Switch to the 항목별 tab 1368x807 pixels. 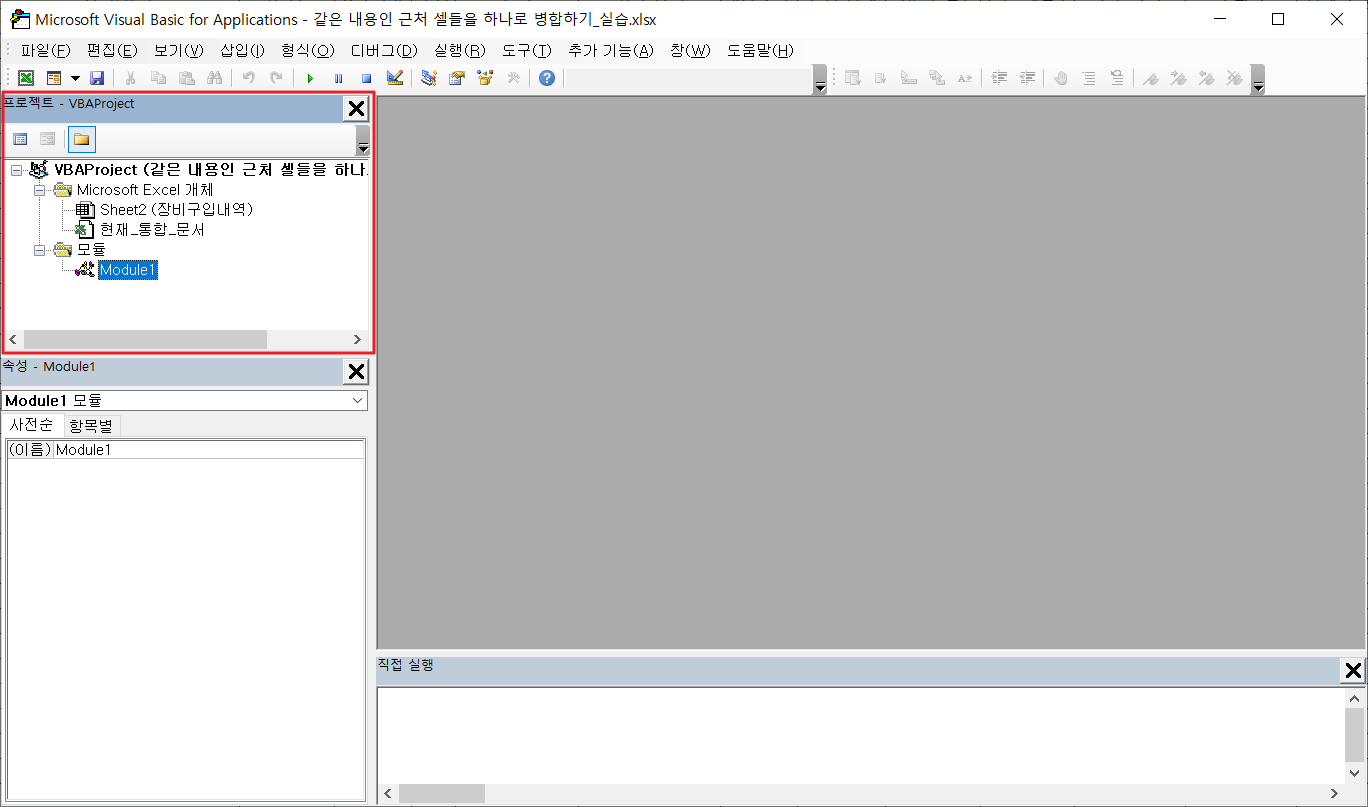click(x=93, y=425)
